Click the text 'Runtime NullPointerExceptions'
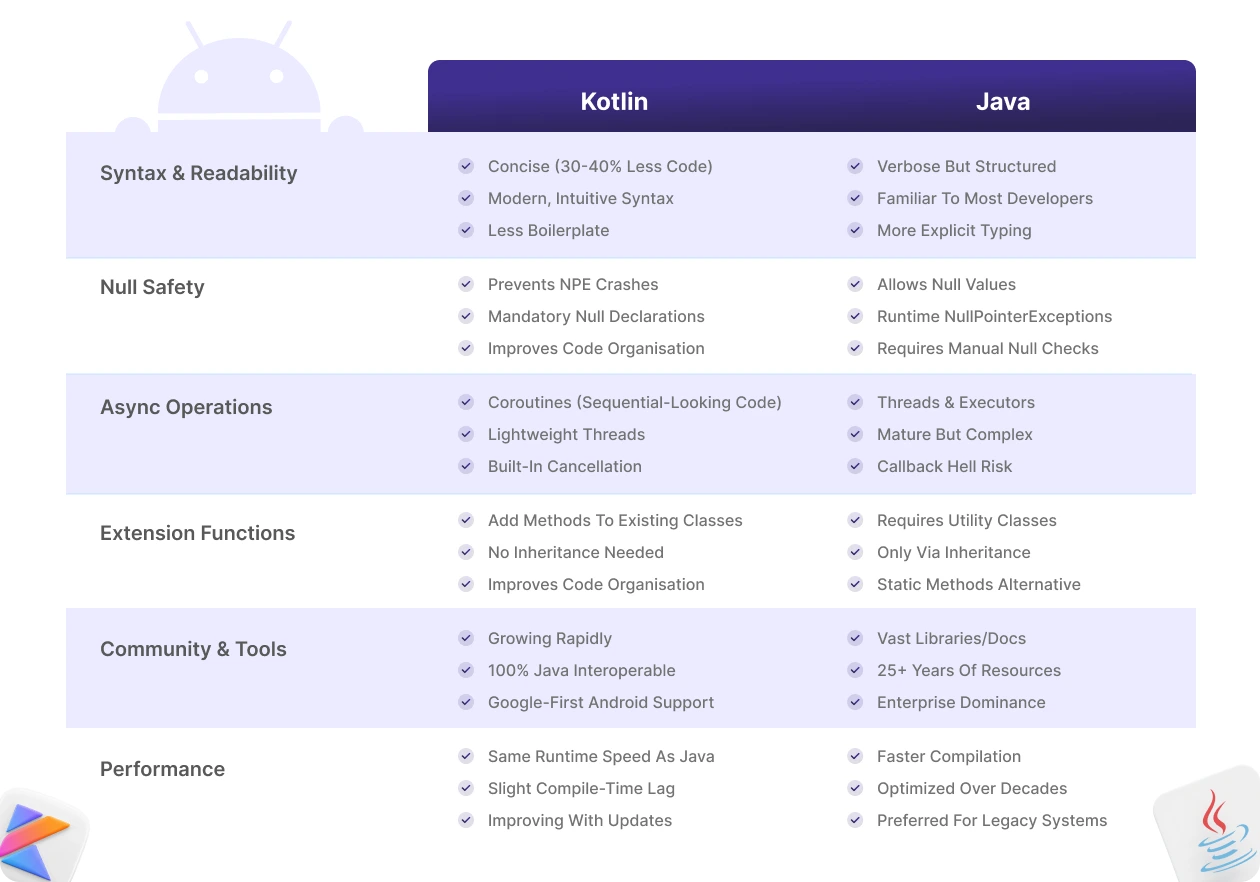The image size is (1260, 882). click(x=994, y=316)
